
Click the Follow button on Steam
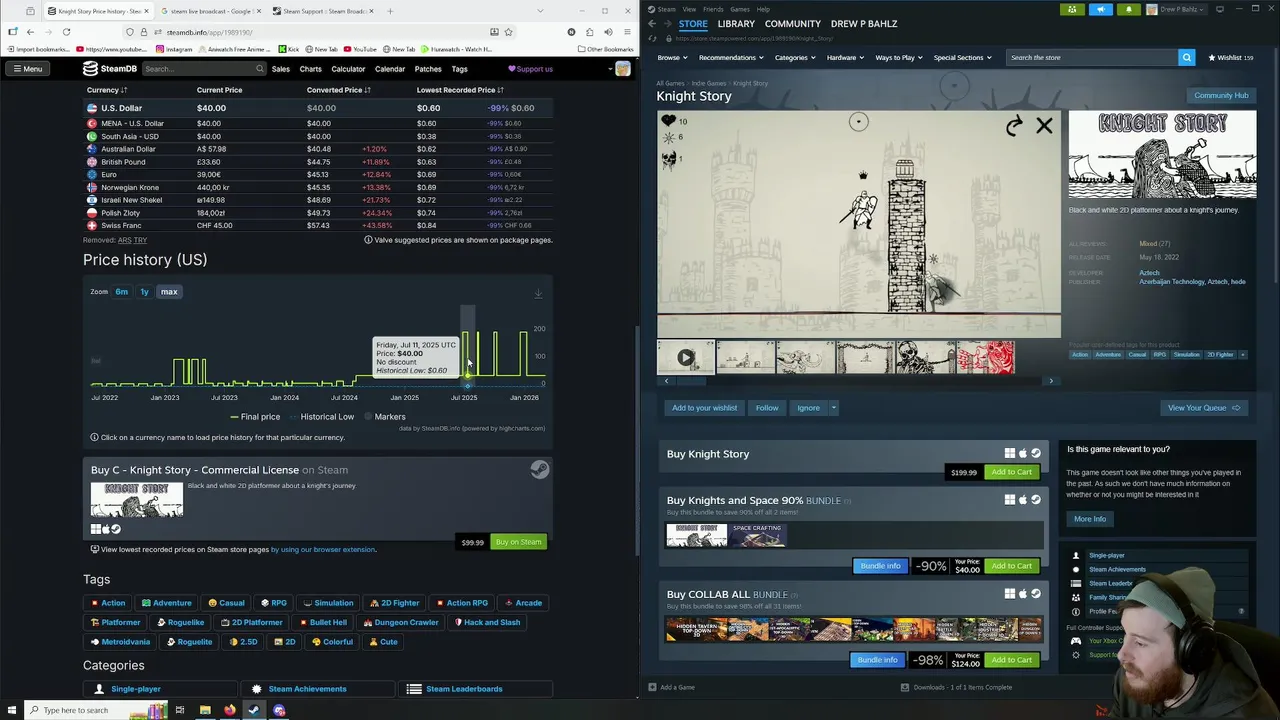click(767, 408)
